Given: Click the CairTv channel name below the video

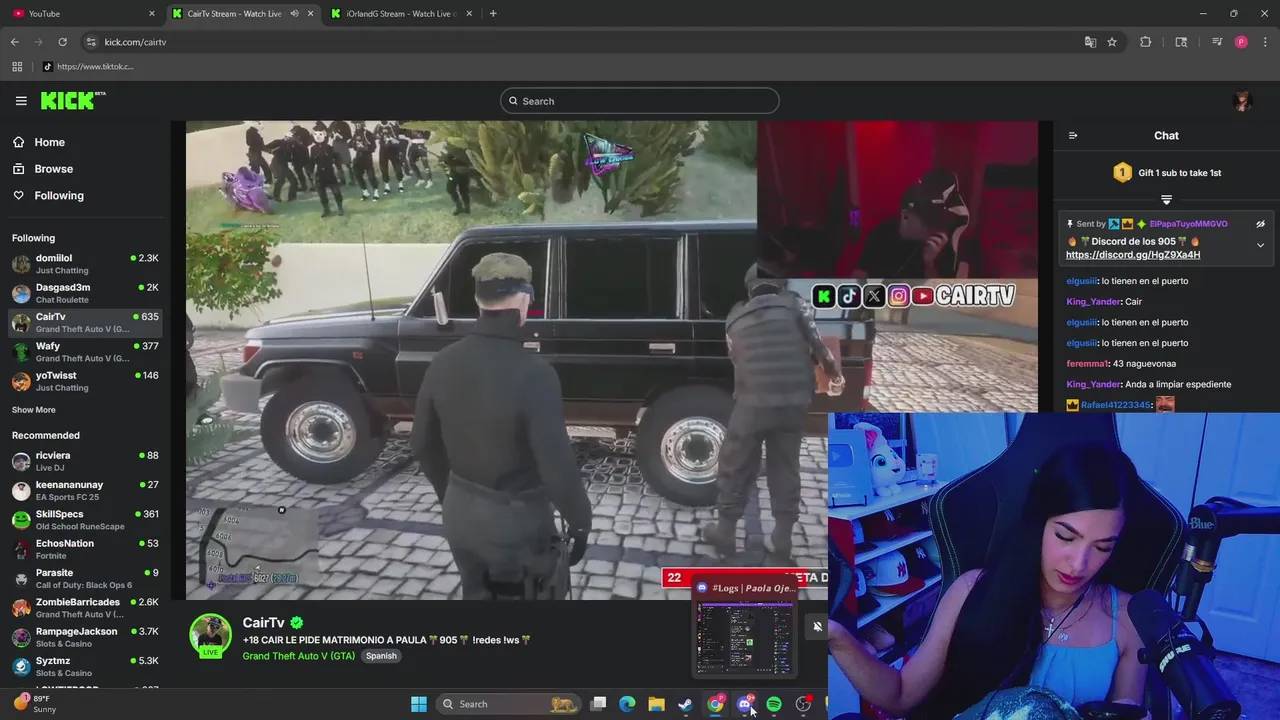Looking at the screenshot, I should tap(264, 623).
